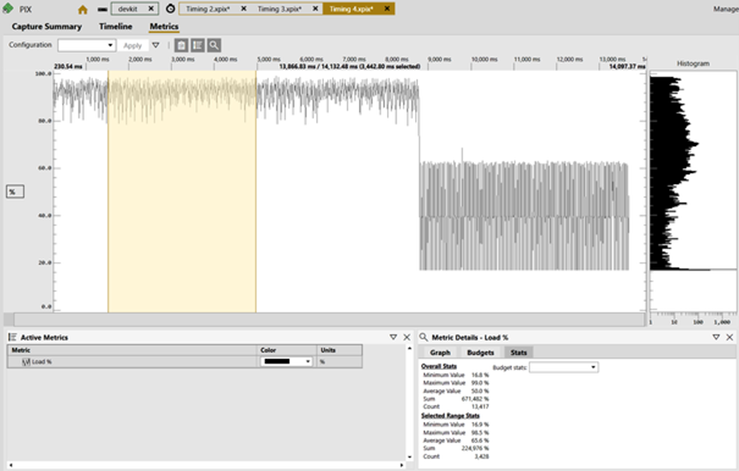Open Metric Details panel options triangle
The image size is (739, 471).
716,337
